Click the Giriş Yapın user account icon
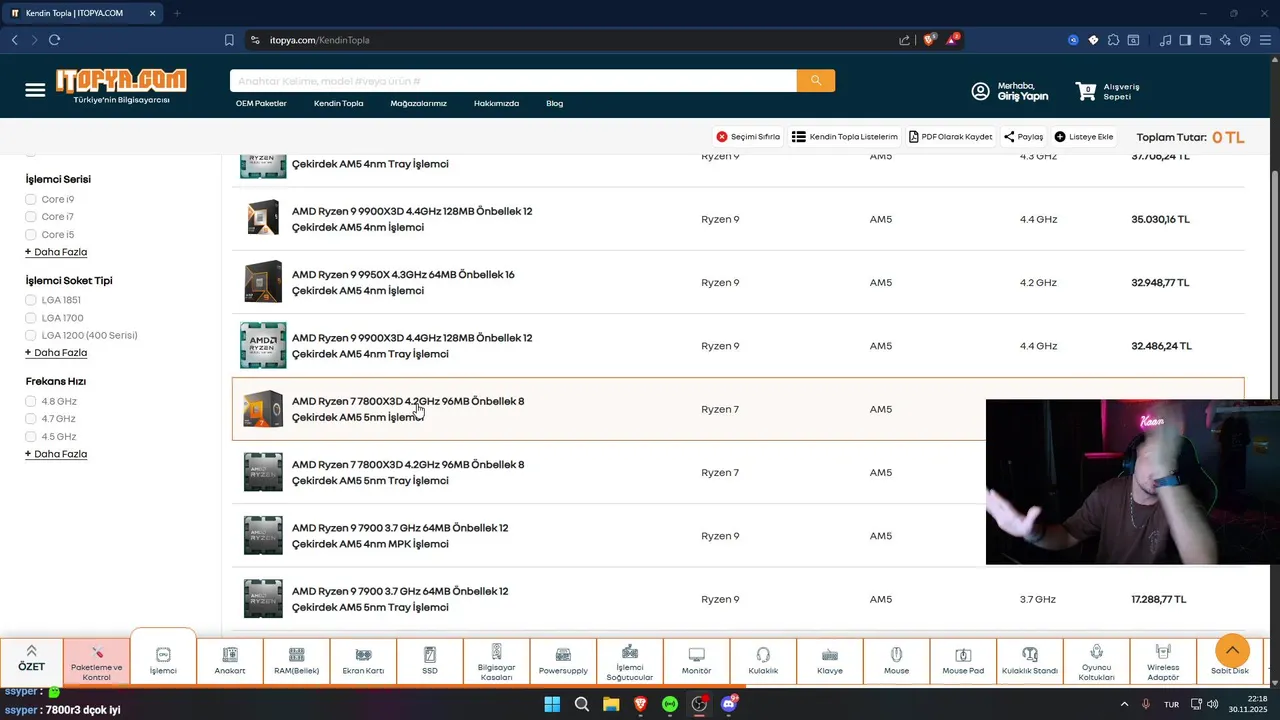1280x720 pixels. pos(980,91)
